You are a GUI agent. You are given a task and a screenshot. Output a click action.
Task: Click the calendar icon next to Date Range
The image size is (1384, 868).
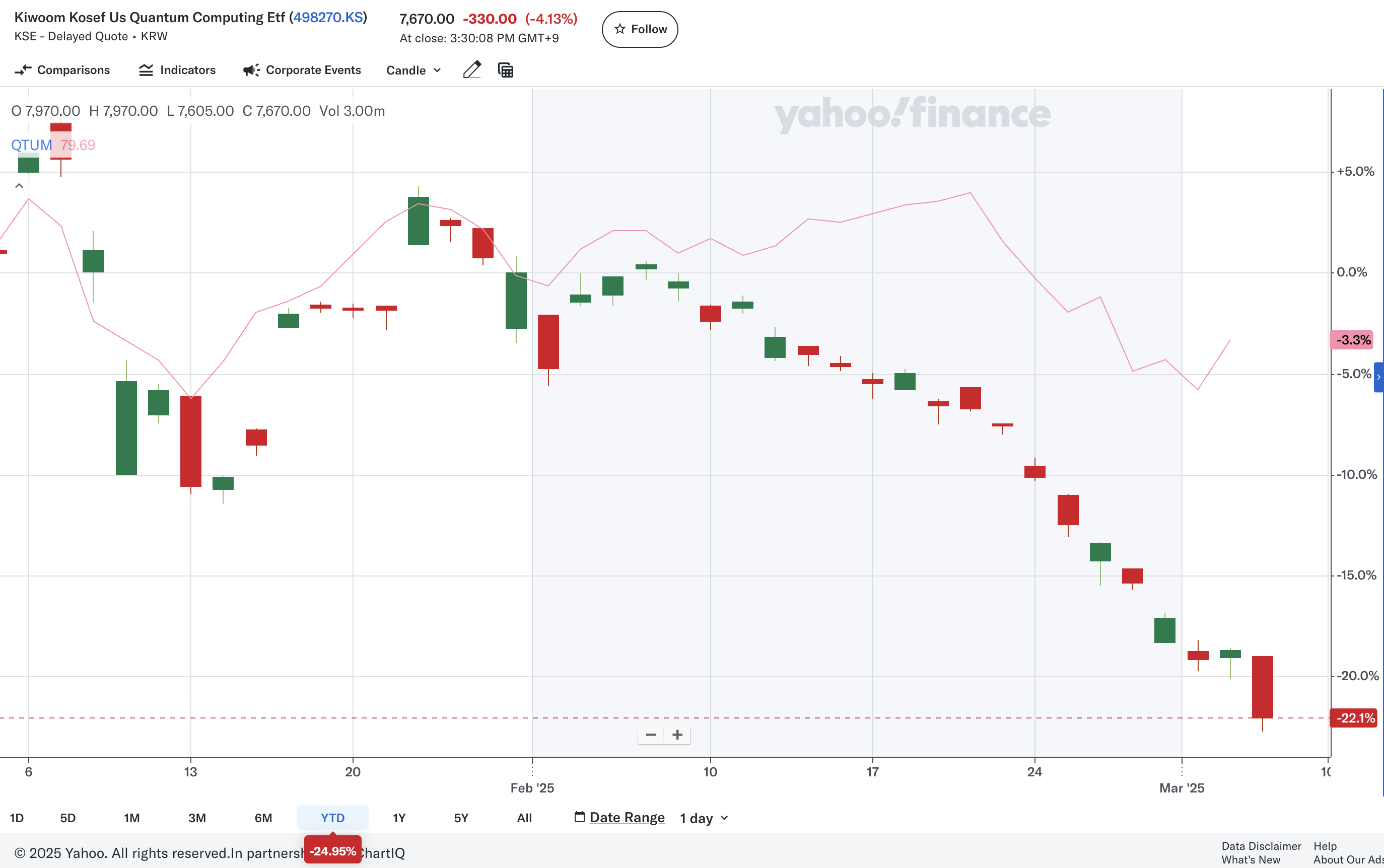click(x=580, y=817)
